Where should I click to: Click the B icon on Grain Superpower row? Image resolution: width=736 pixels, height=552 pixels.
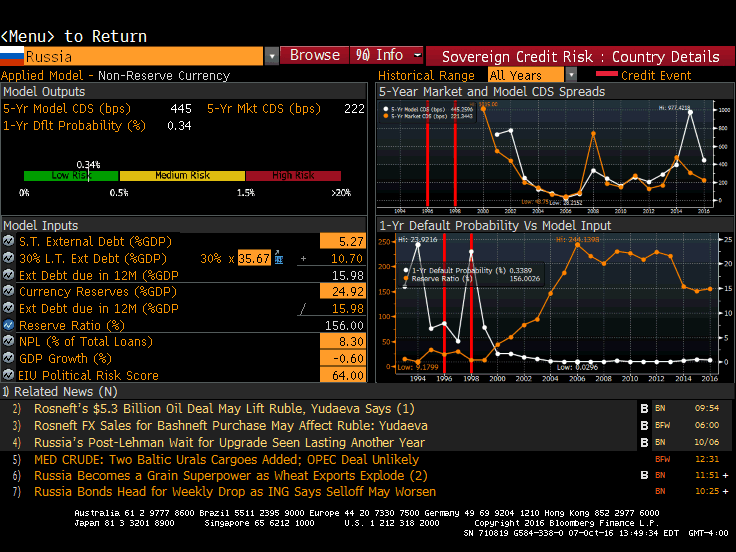tap(644, 475)
